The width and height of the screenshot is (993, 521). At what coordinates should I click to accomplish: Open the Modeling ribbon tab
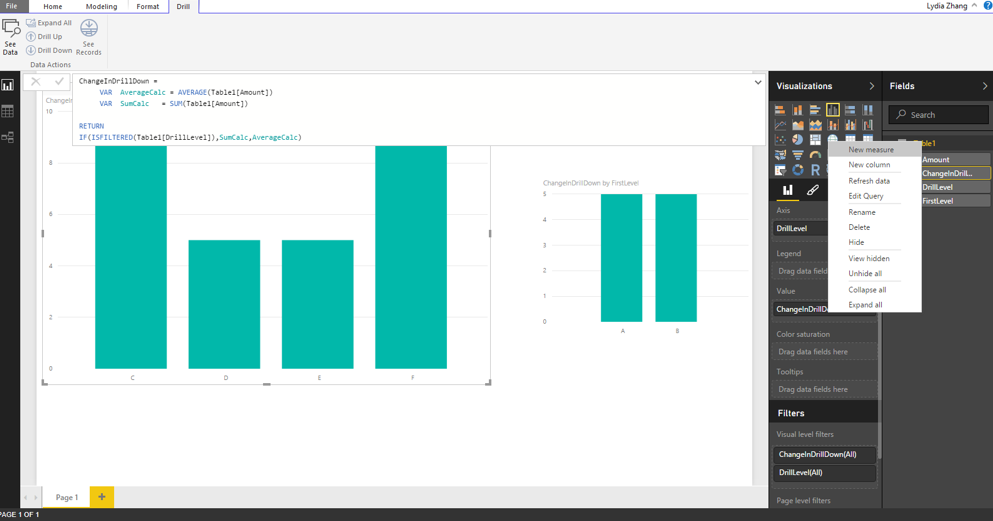[101, 6]
